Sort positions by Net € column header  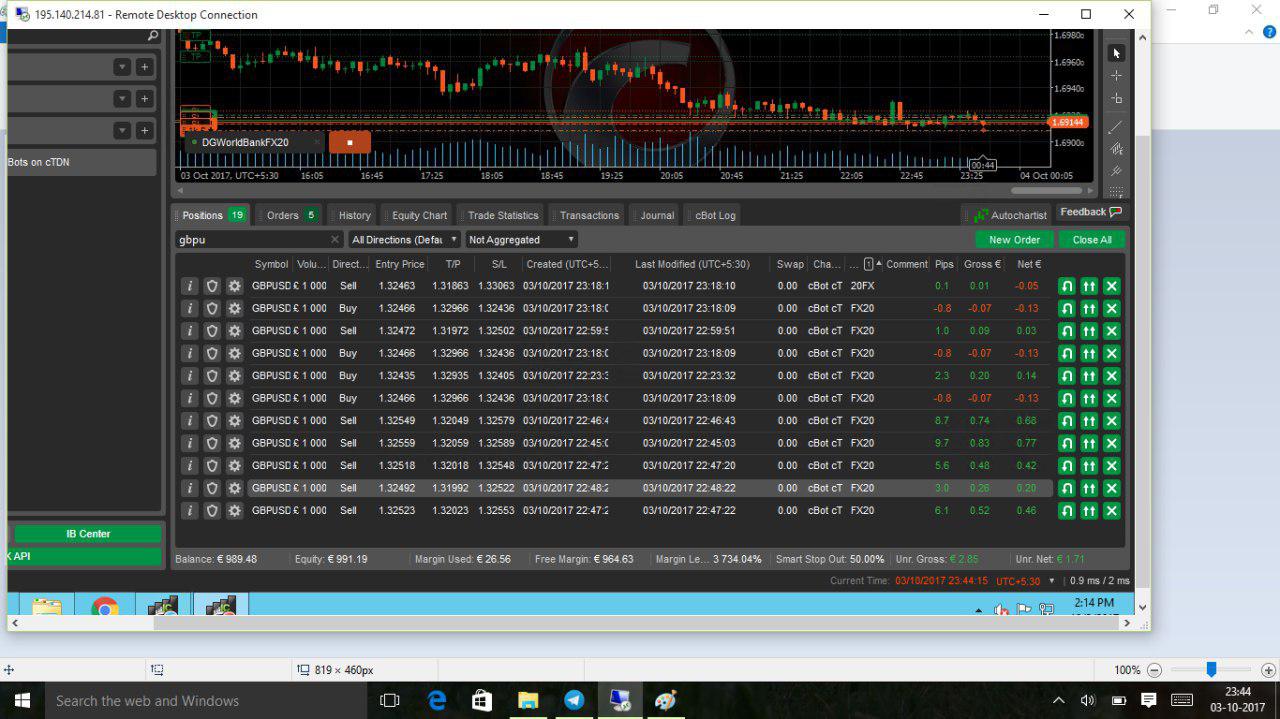(x=1029, y=264)
